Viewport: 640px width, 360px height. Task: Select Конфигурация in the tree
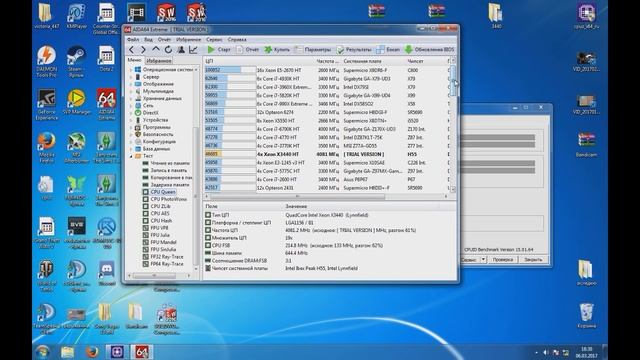(159, 142)
